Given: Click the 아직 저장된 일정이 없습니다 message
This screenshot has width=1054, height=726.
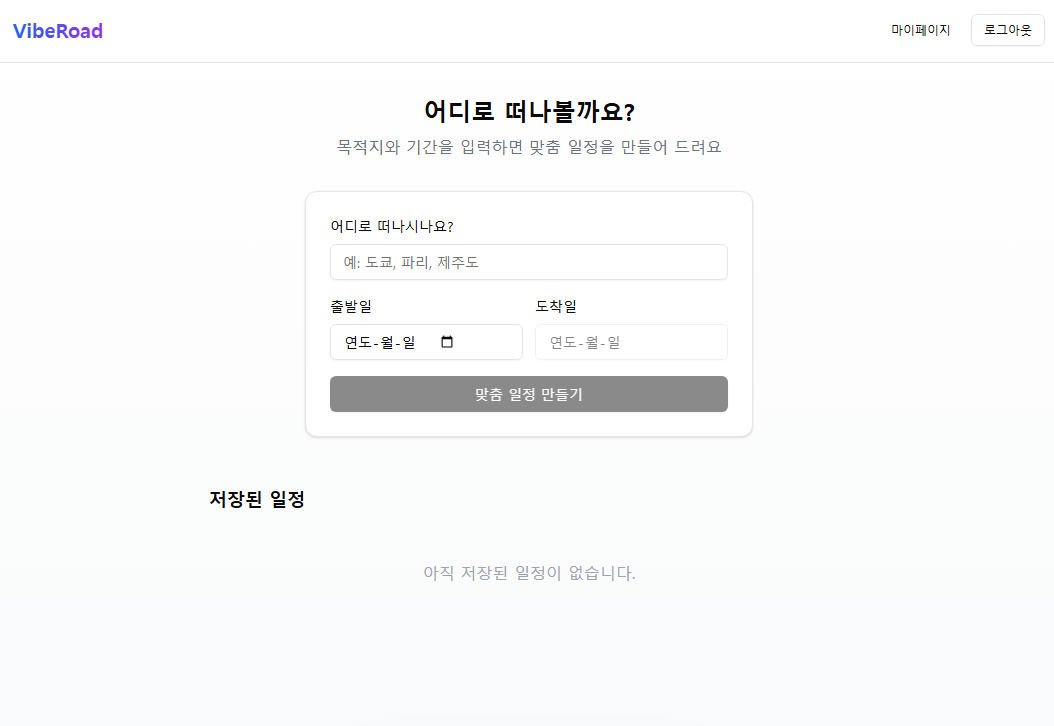Looking at the screenshot, I should 528,572.
